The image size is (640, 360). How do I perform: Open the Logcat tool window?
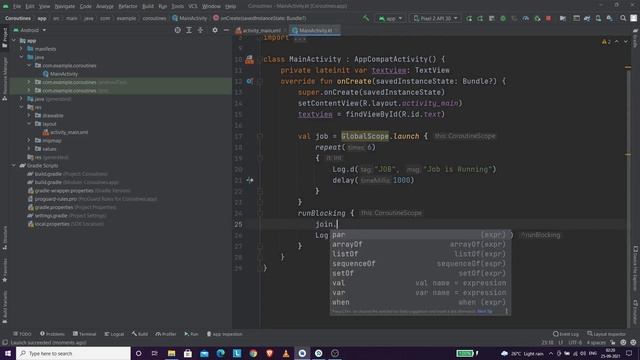(114, 334)
